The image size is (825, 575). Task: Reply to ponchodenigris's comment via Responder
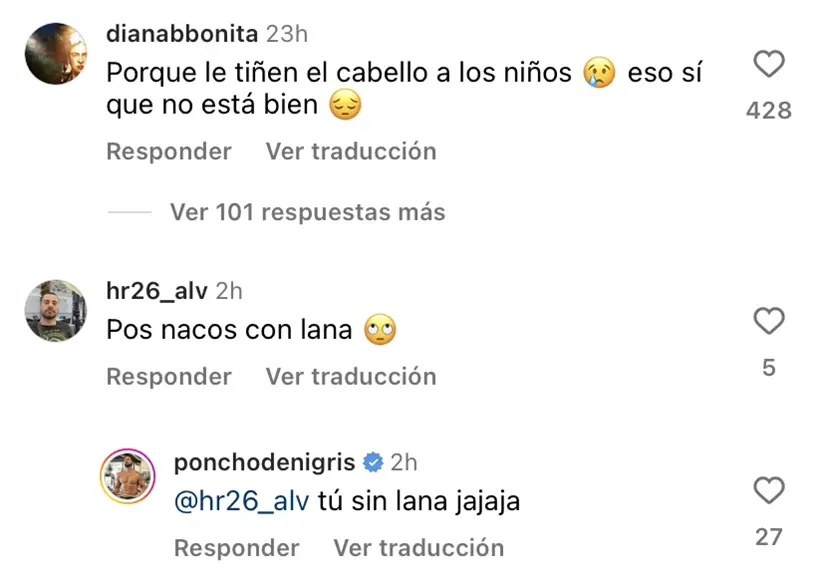pos(237,548)
